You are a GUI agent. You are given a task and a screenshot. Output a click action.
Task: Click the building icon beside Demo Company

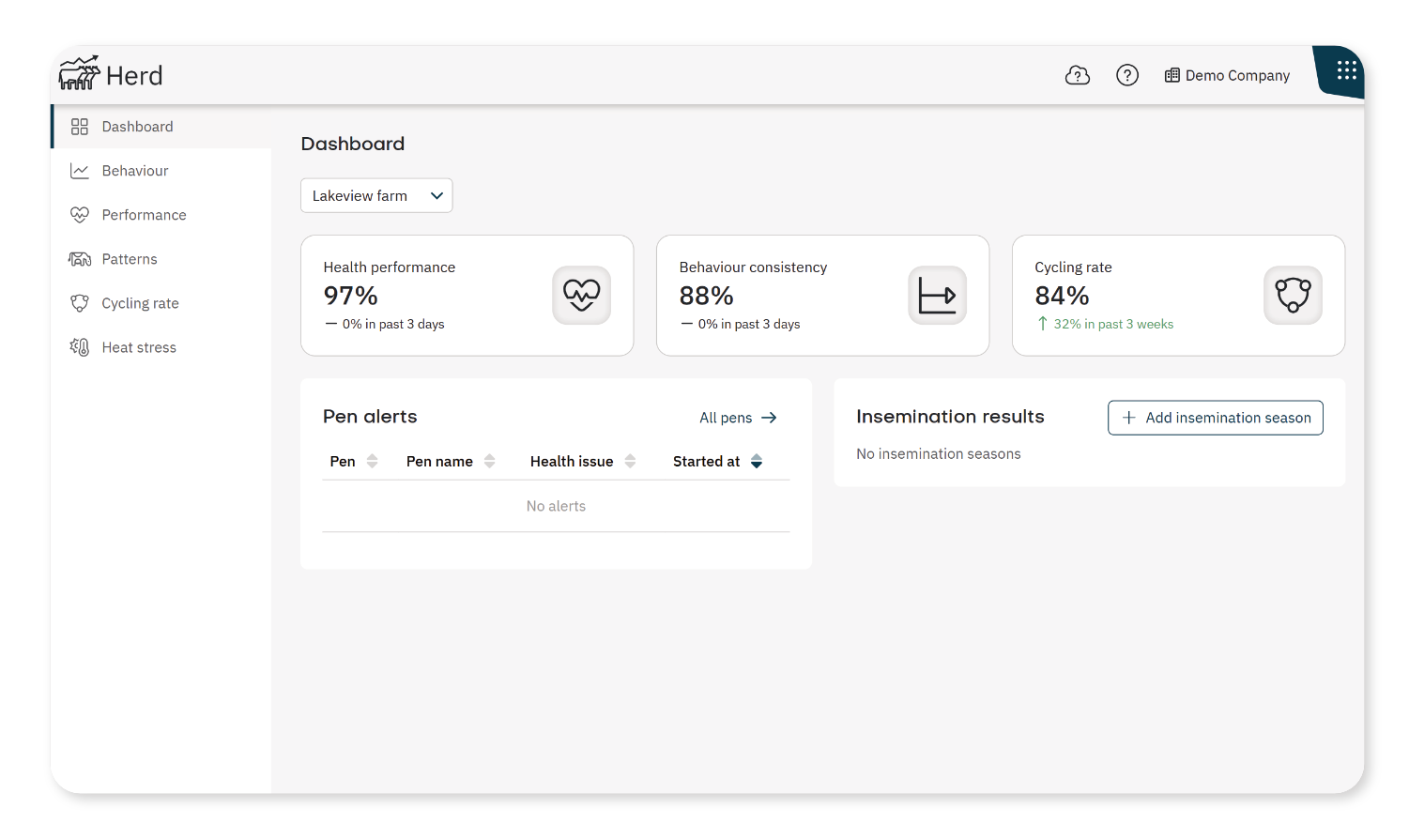click(1172, 75)
